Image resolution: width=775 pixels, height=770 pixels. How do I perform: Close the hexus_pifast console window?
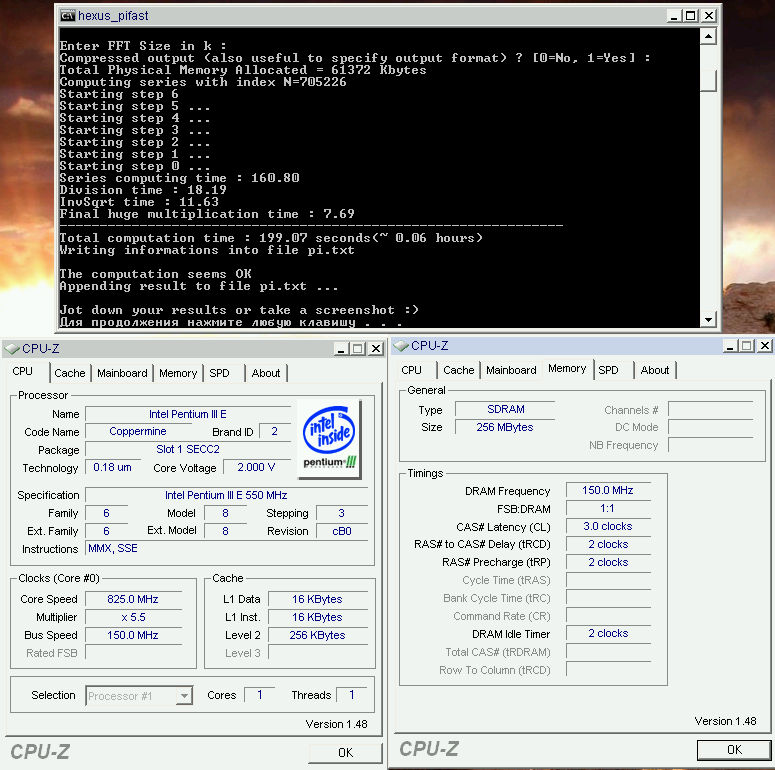pyautogui.click(x=708, y=16)
